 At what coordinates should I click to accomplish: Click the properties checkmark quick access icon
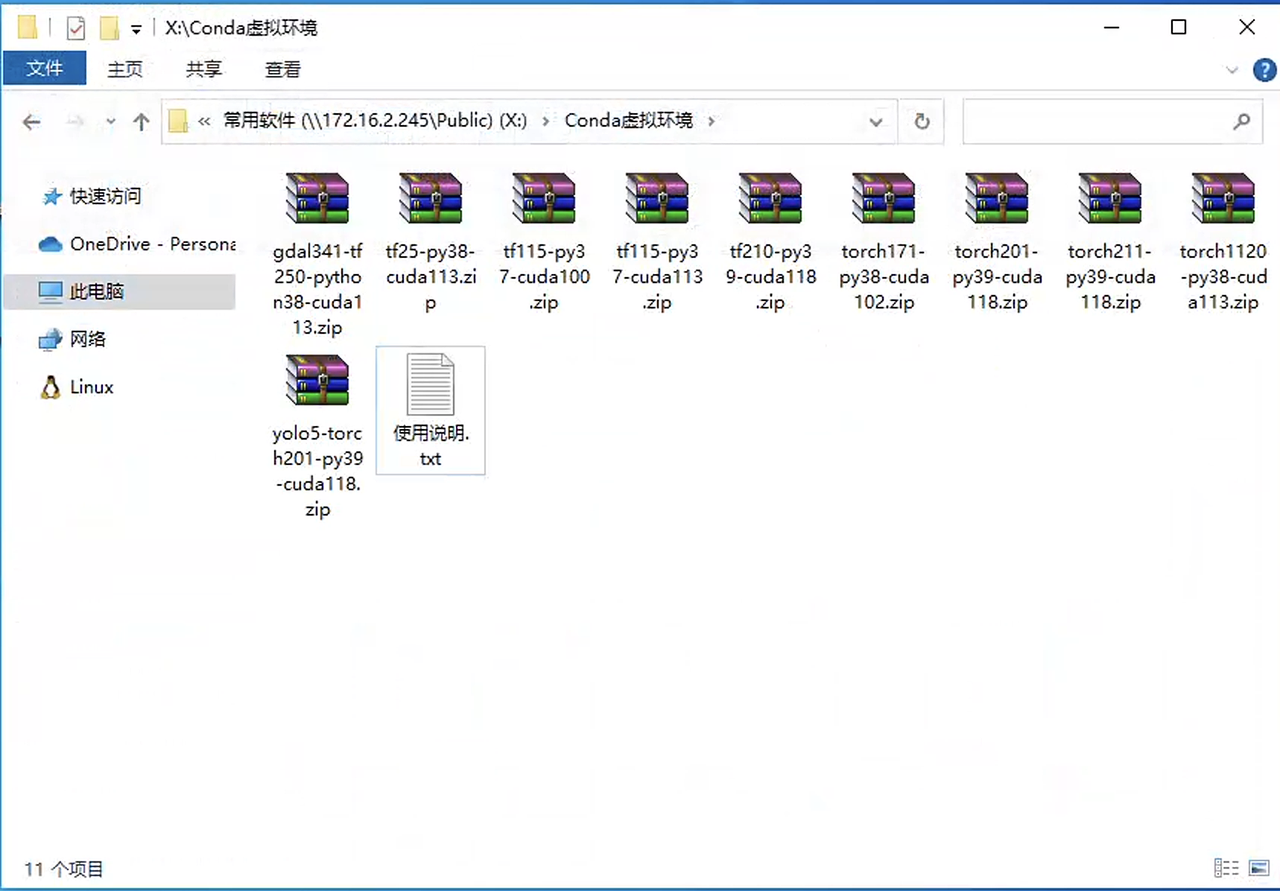(76, 28)
